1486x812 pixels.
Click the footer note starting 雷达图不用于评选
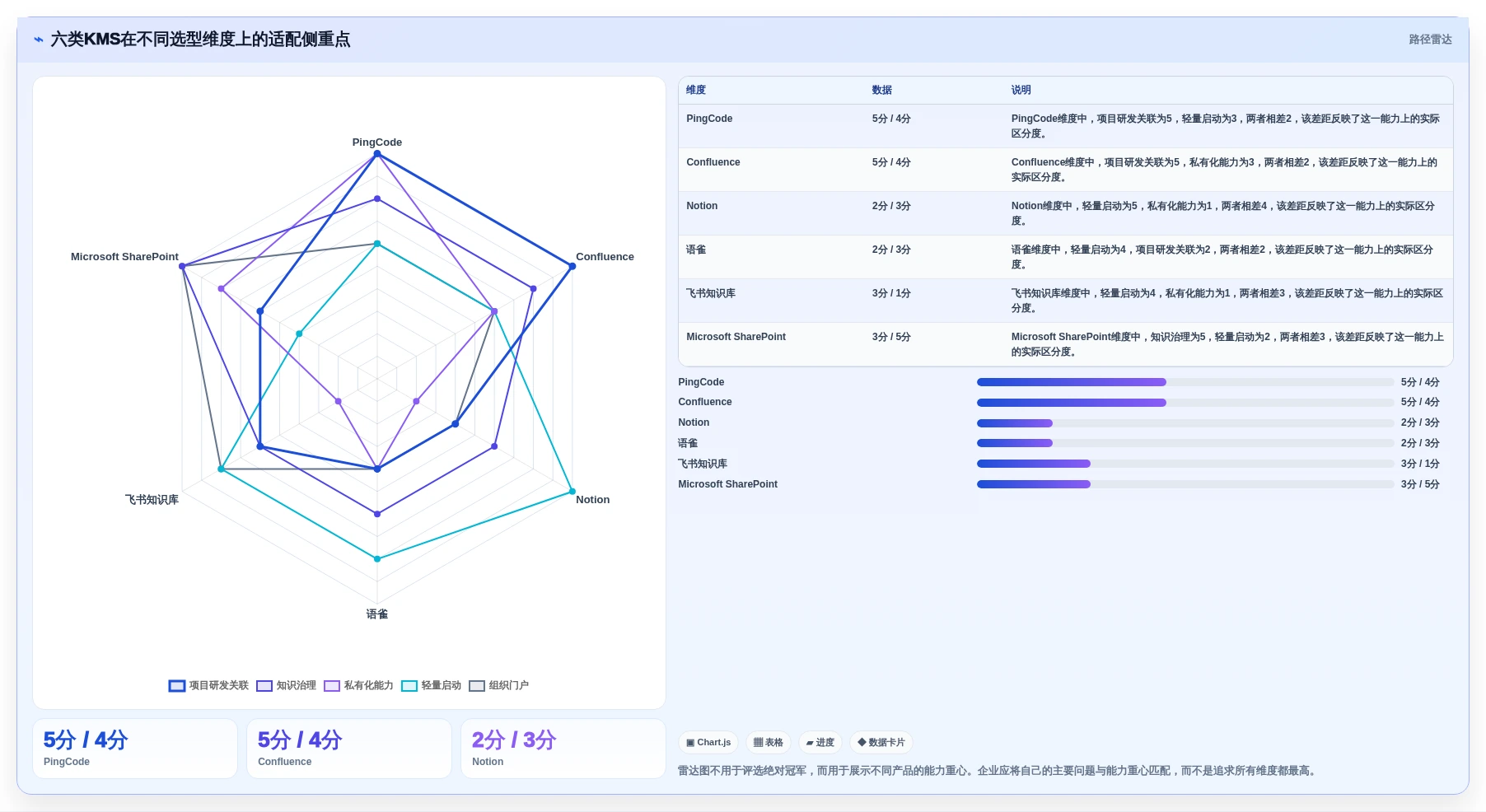coord(998,771)
